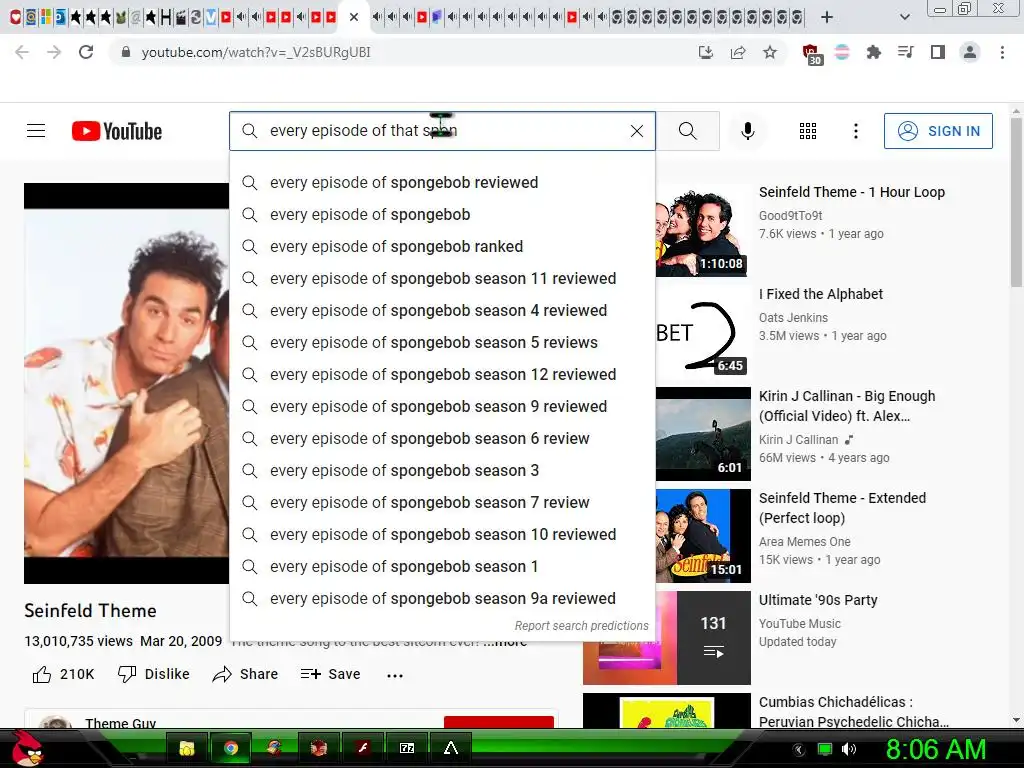Screen dimensions: 1024x768
Task: Click channel name Oats Jenkins
Action: coord(793,317)
